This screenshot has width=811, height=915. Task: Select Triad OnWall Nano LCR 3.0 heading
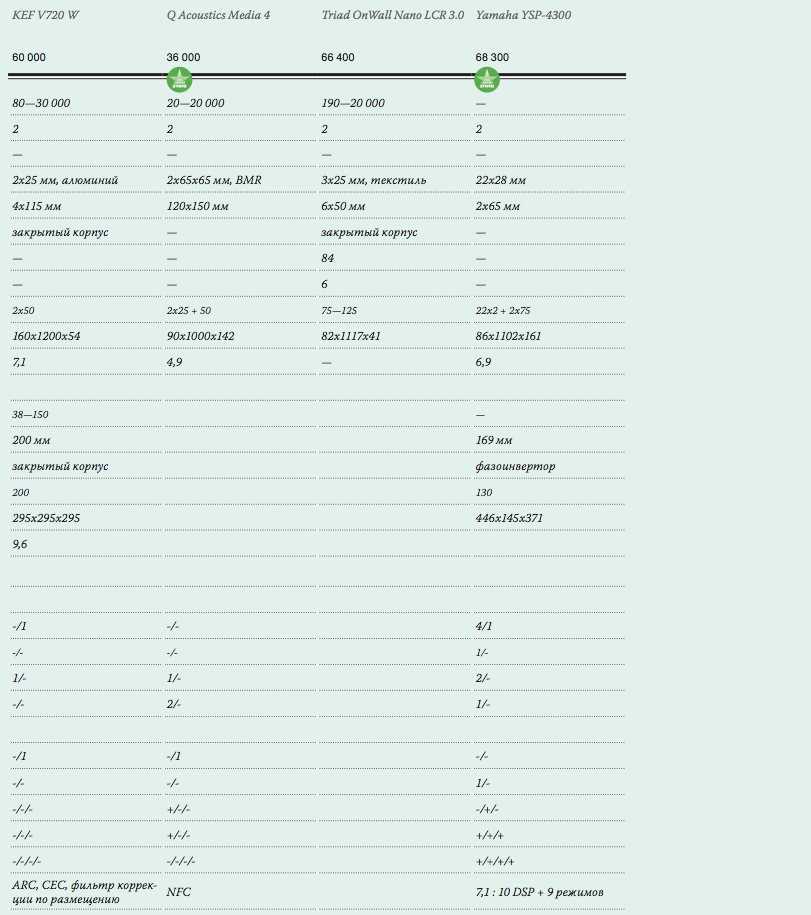(393, 16)
